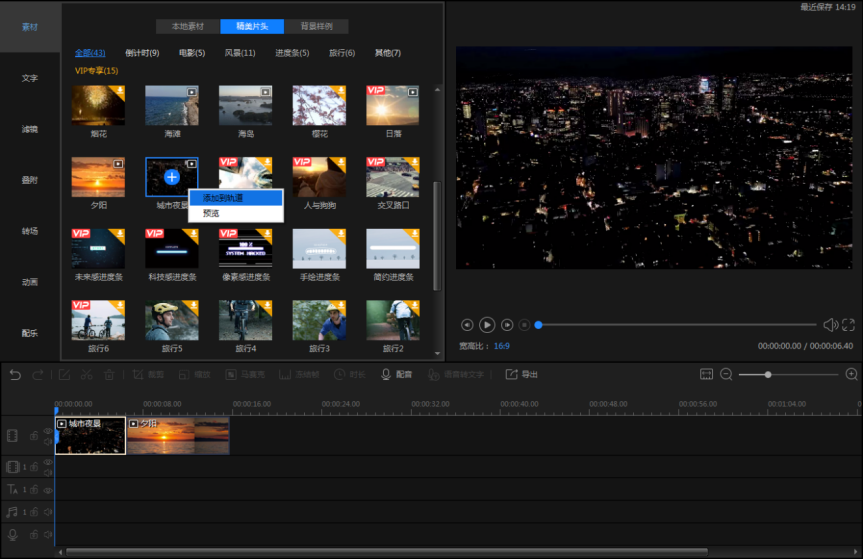Image resolution: width=863 pixels, height=559 pixels.
Task: Mute the music track speaker
Action: coord(48,512)
